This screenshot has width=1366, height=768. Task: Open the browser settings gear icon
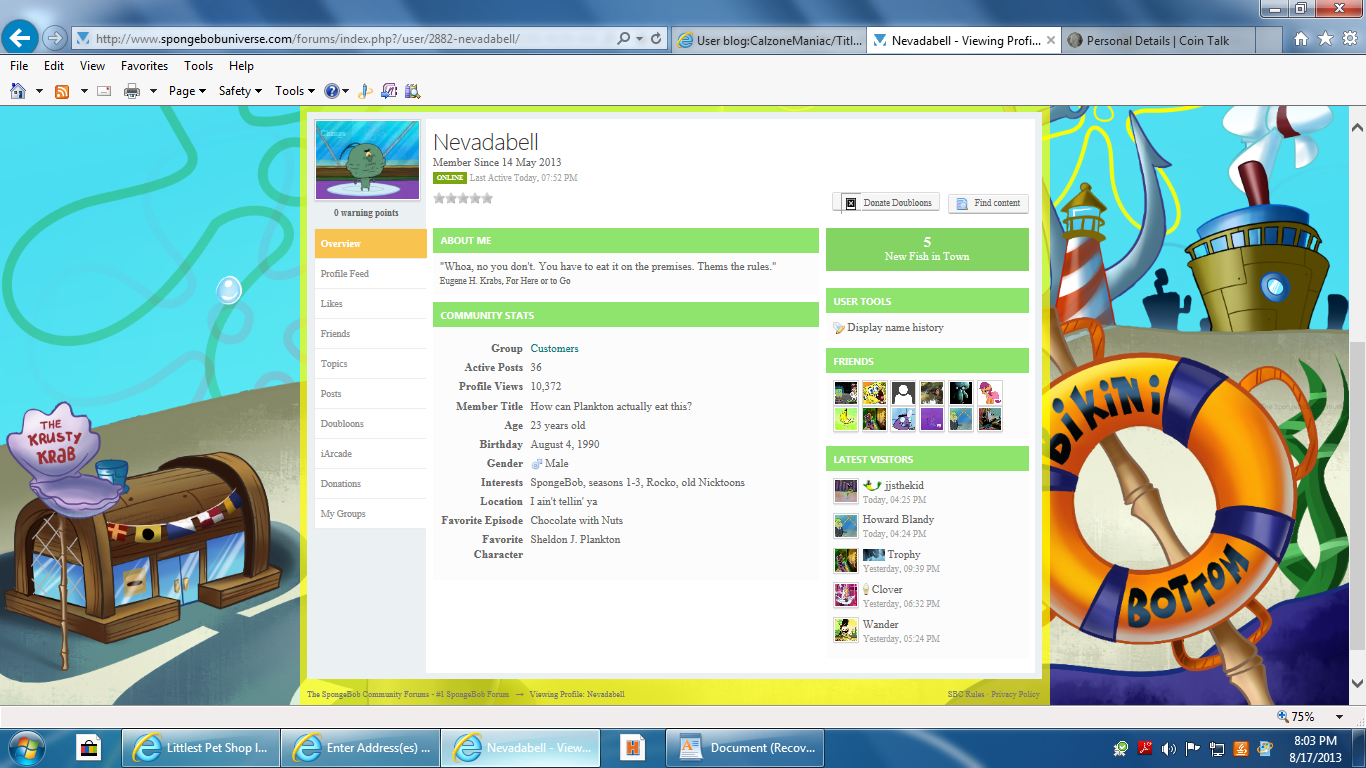(1350, 39)
